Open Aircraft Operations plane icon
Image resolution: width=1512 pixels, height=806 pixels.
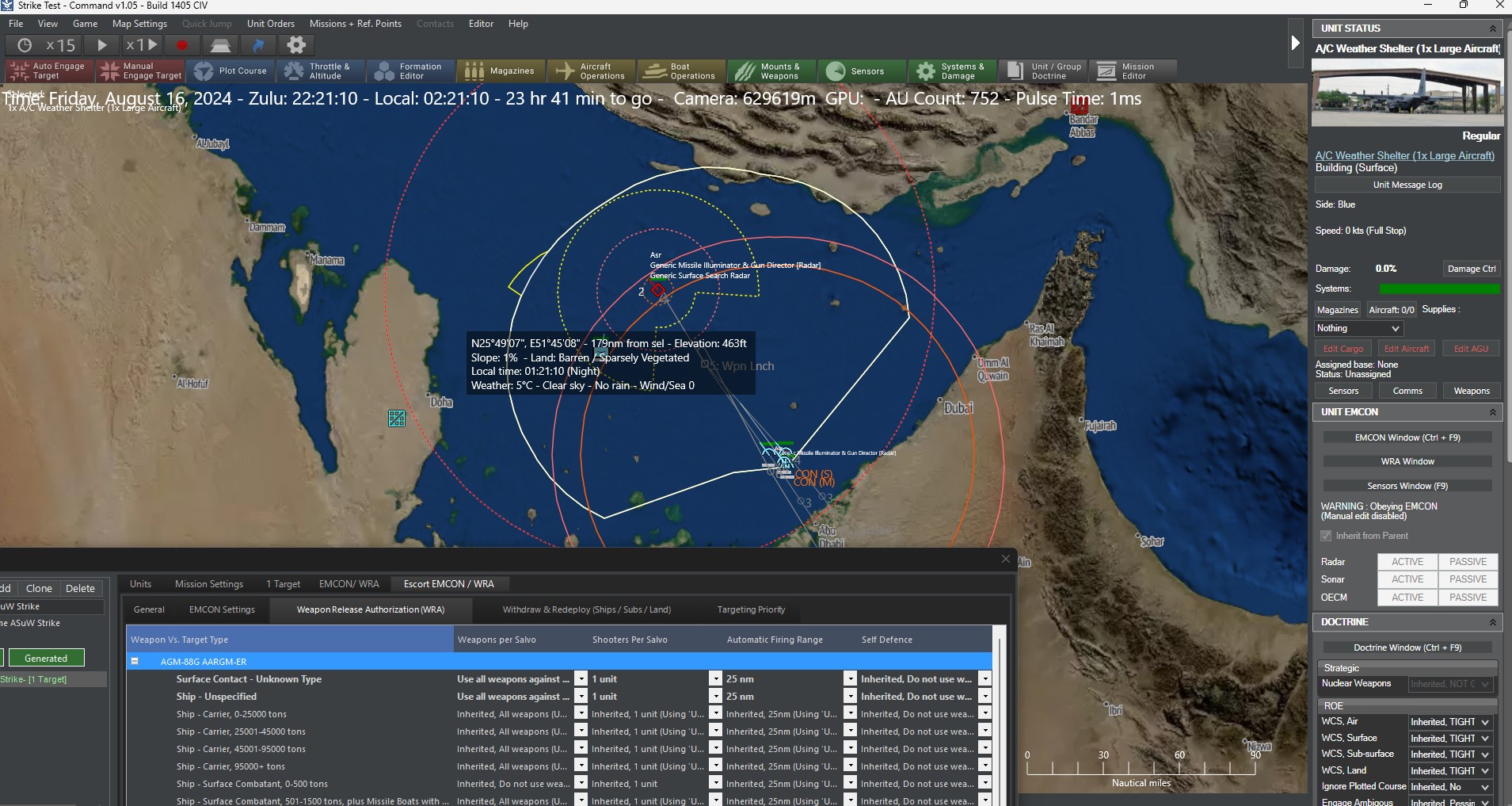(x=565, y=71)
